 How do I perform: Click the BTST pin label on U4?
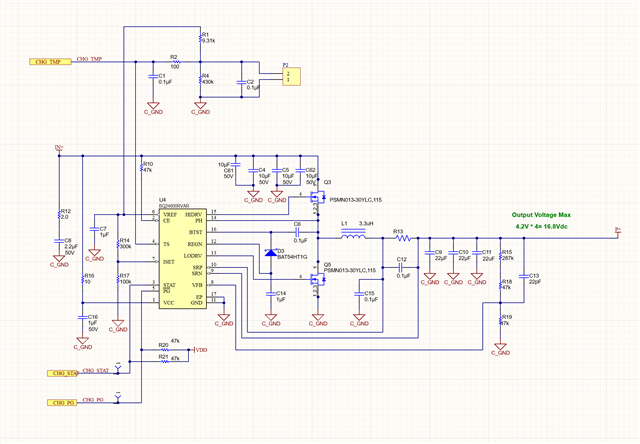coord(196,232)
